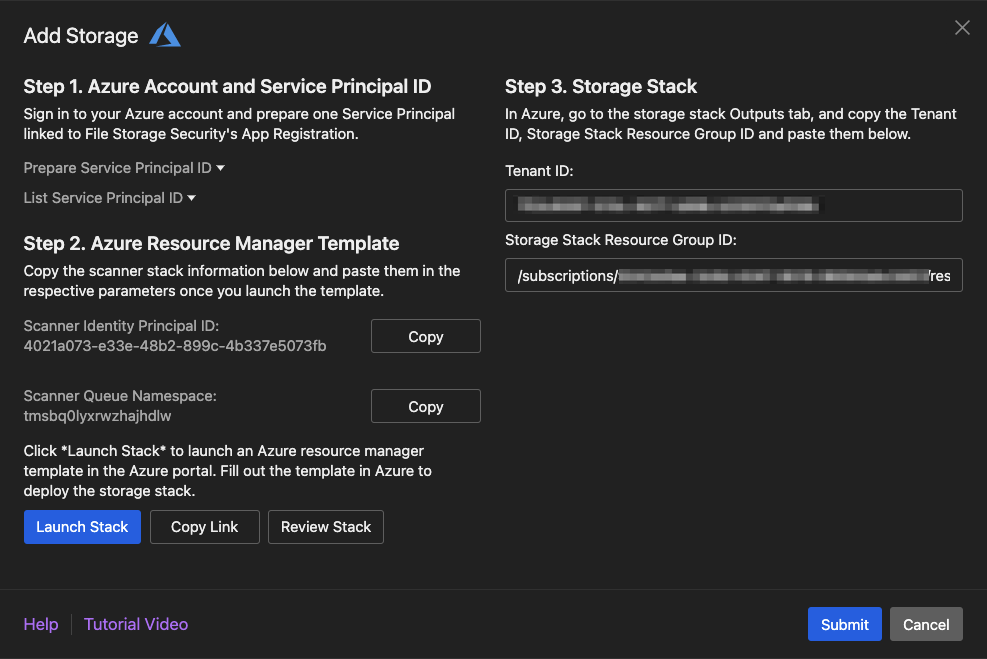Expand the Prepare Service Principal ID section
Viewport: 987px width, 659px height.
click(x=124, y=168)
